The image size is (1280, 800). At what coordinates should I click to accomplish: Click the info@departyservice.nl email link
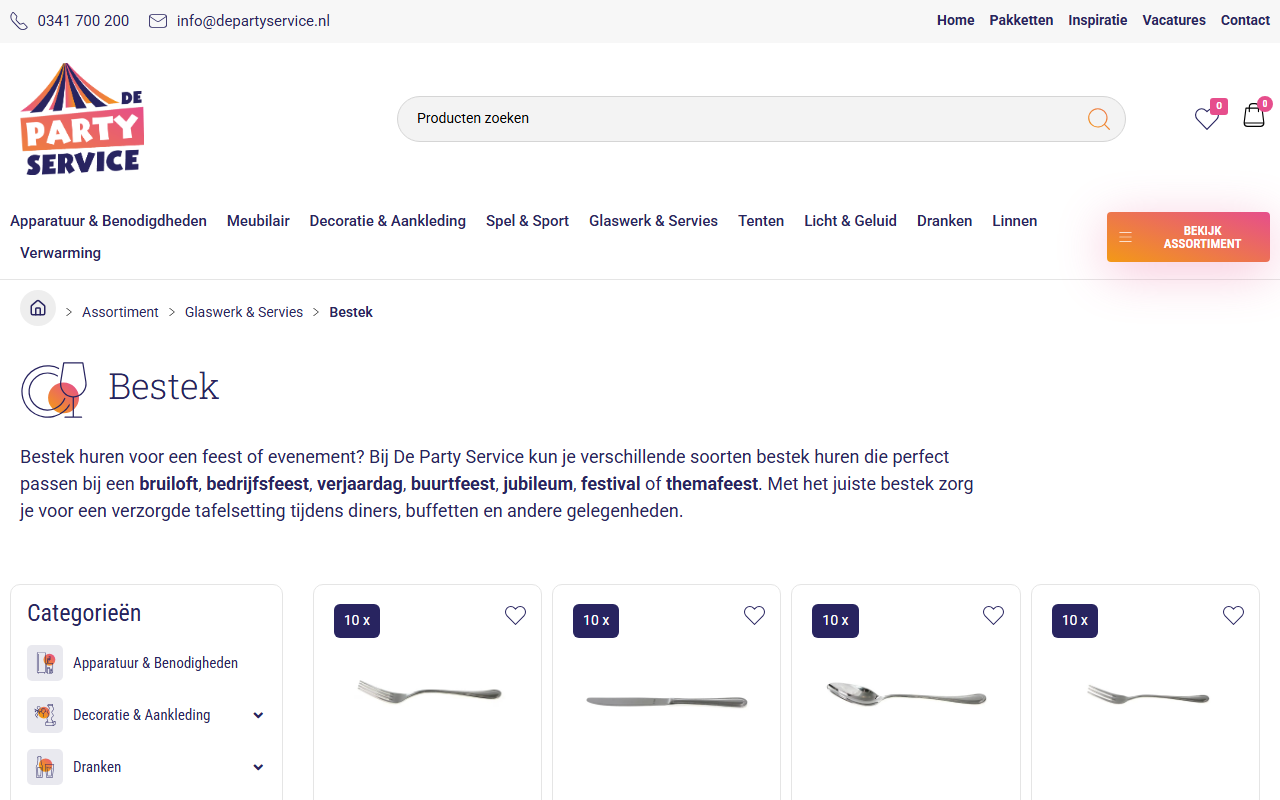pos(253,21)
